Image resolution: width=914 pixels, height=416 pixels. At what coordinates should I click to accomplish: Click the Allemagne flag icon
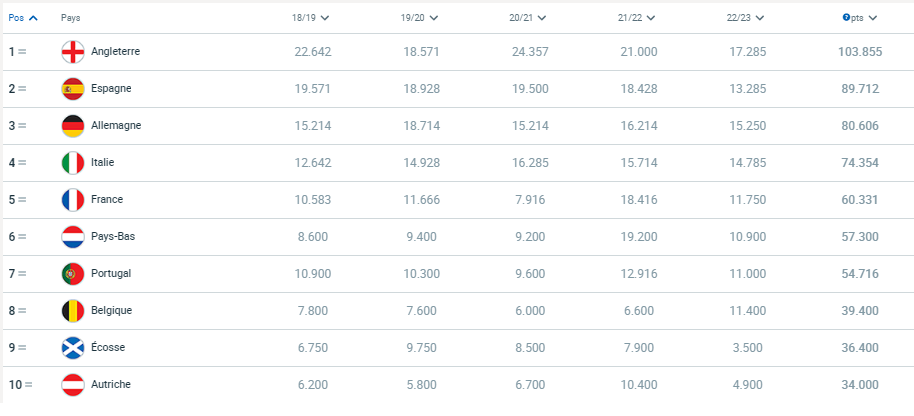click(x=73, y=126)
